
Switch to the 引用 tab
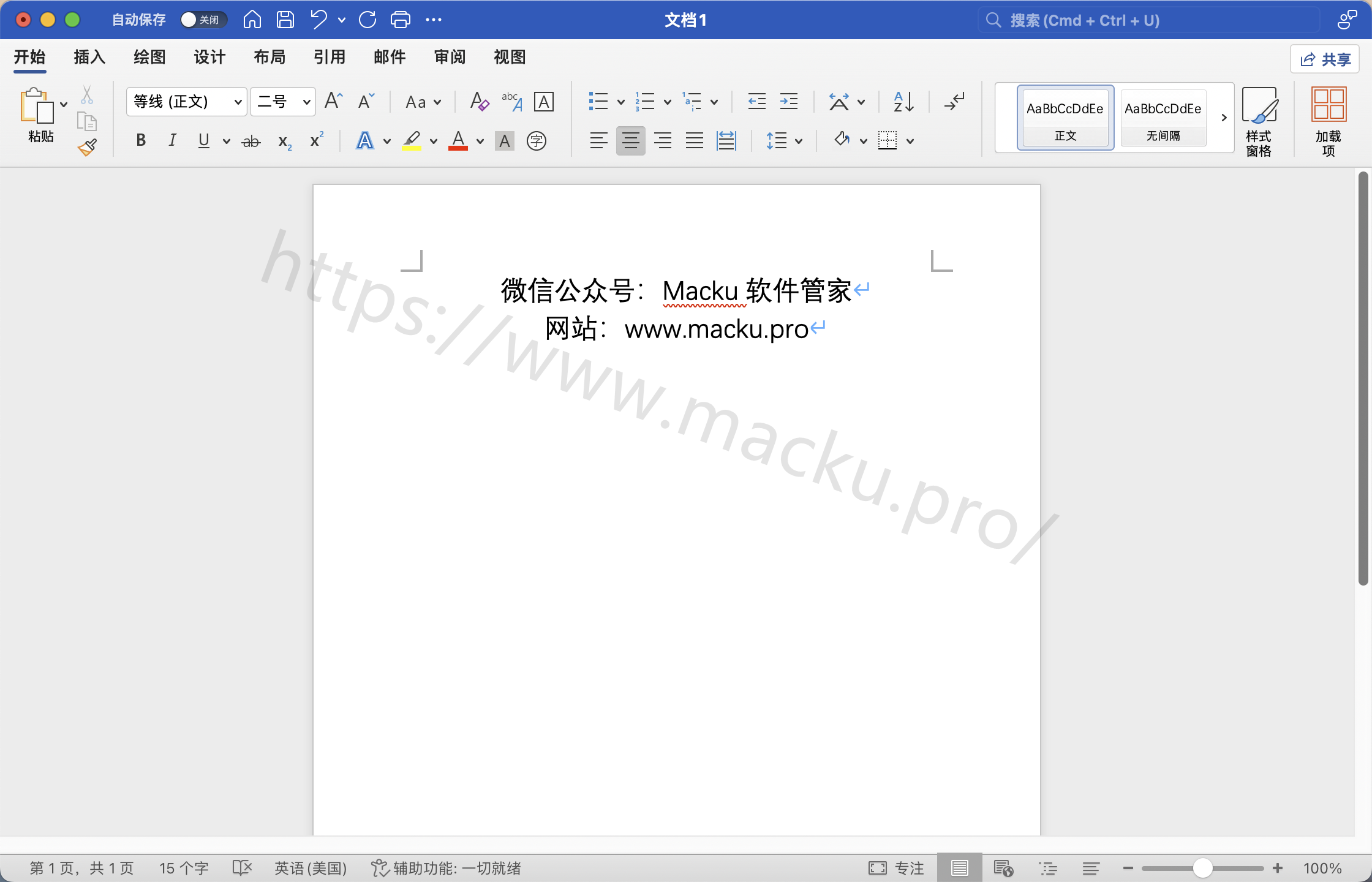pos(330,57)
